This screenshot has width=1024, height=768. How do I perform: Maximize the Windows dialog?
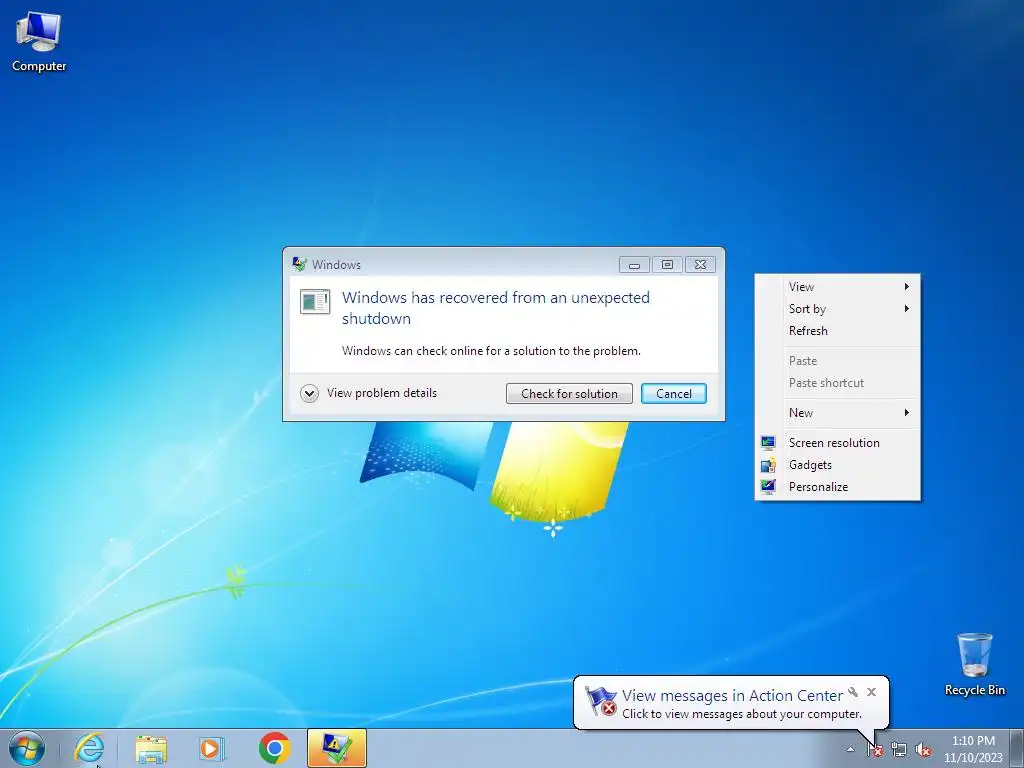[x=667, y=264]
